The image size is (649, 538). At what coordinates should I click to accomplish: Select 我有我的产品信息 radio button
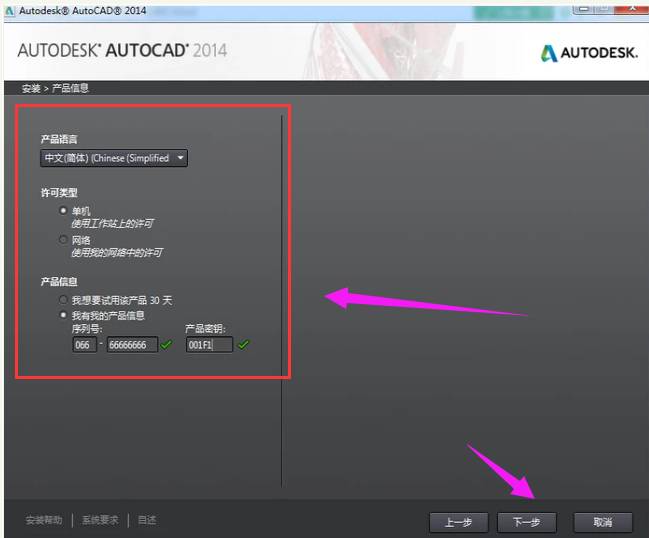tap(64, 315)
